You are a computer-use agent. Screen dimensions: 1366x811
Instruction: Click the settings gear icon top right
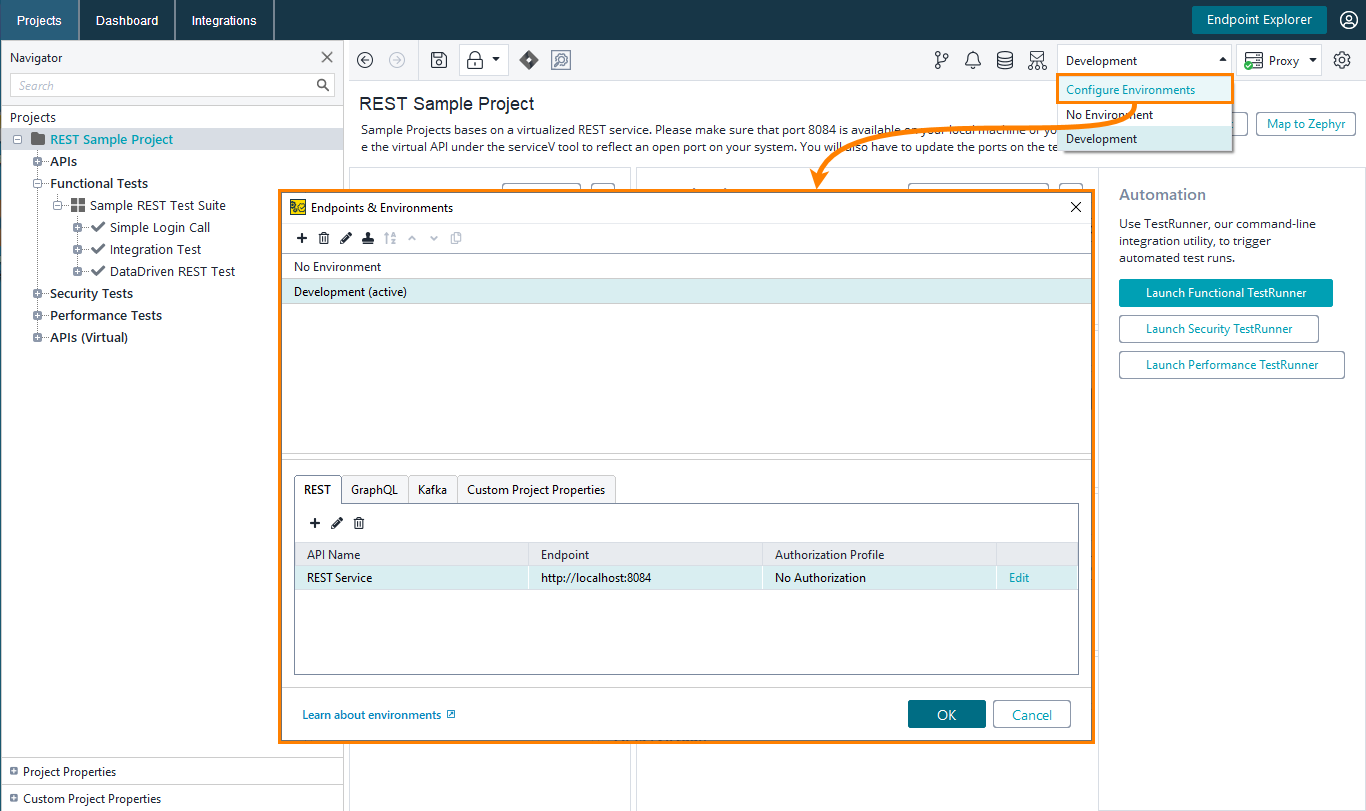tap(1342, 60)
